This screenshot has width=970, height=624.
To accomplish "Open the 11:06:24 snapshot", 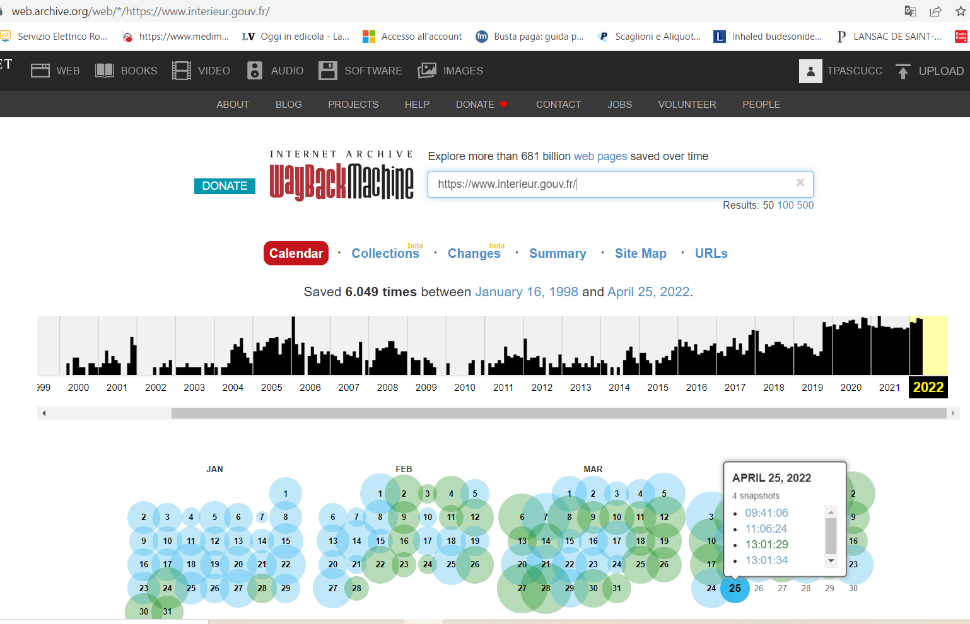I will 766,529.
